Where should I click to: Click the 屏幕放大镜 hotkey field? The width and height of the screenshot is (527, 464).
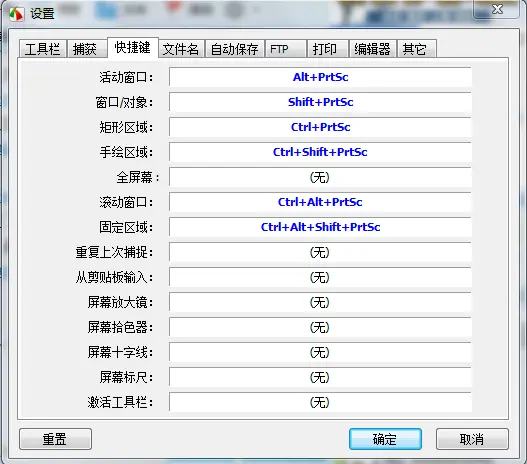(x=320, y=302)
